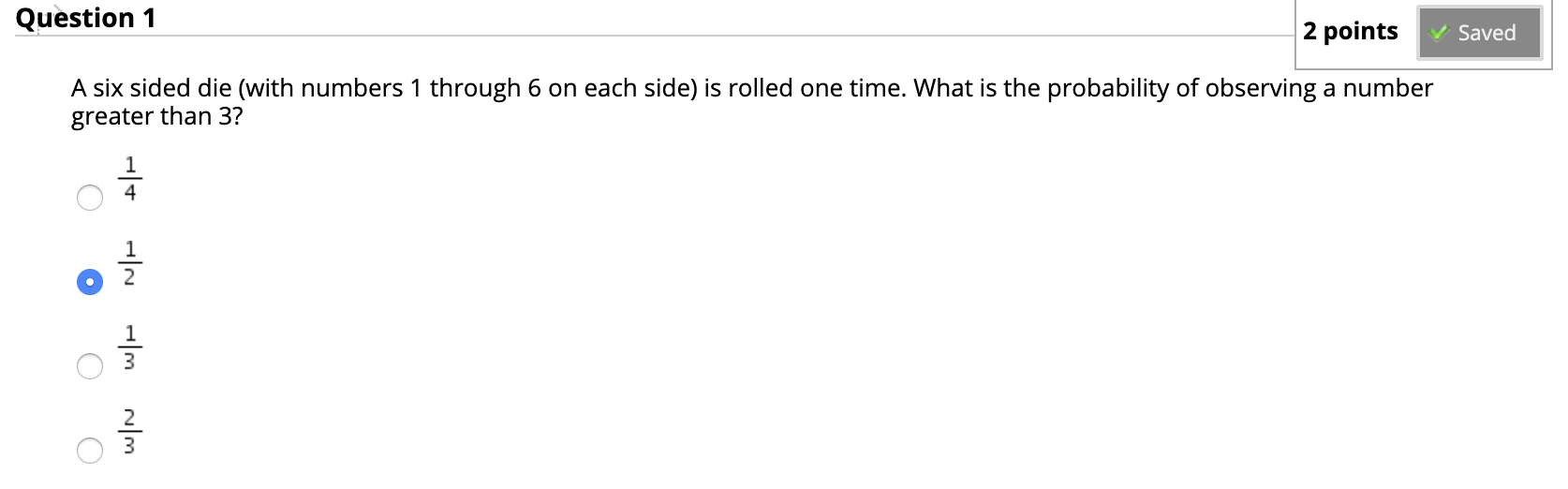This screenshot has height=489, width=1568.
Task: Click the 1/2 fraction label
Action: [x=130, y=262]
